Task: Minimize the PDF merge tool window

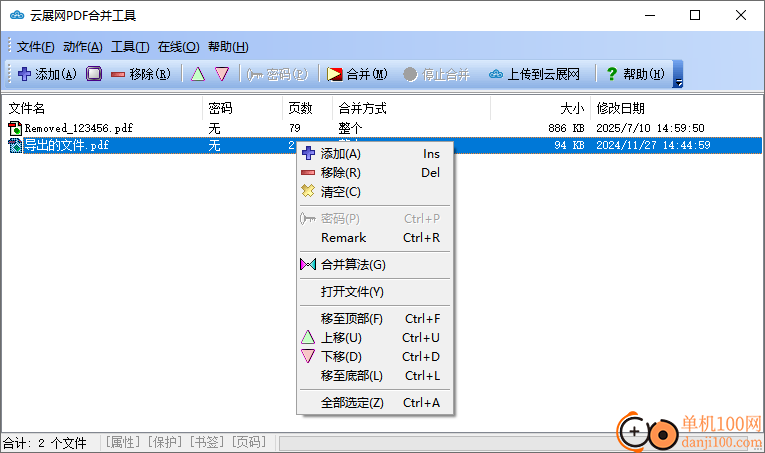Action: point(650,15)
